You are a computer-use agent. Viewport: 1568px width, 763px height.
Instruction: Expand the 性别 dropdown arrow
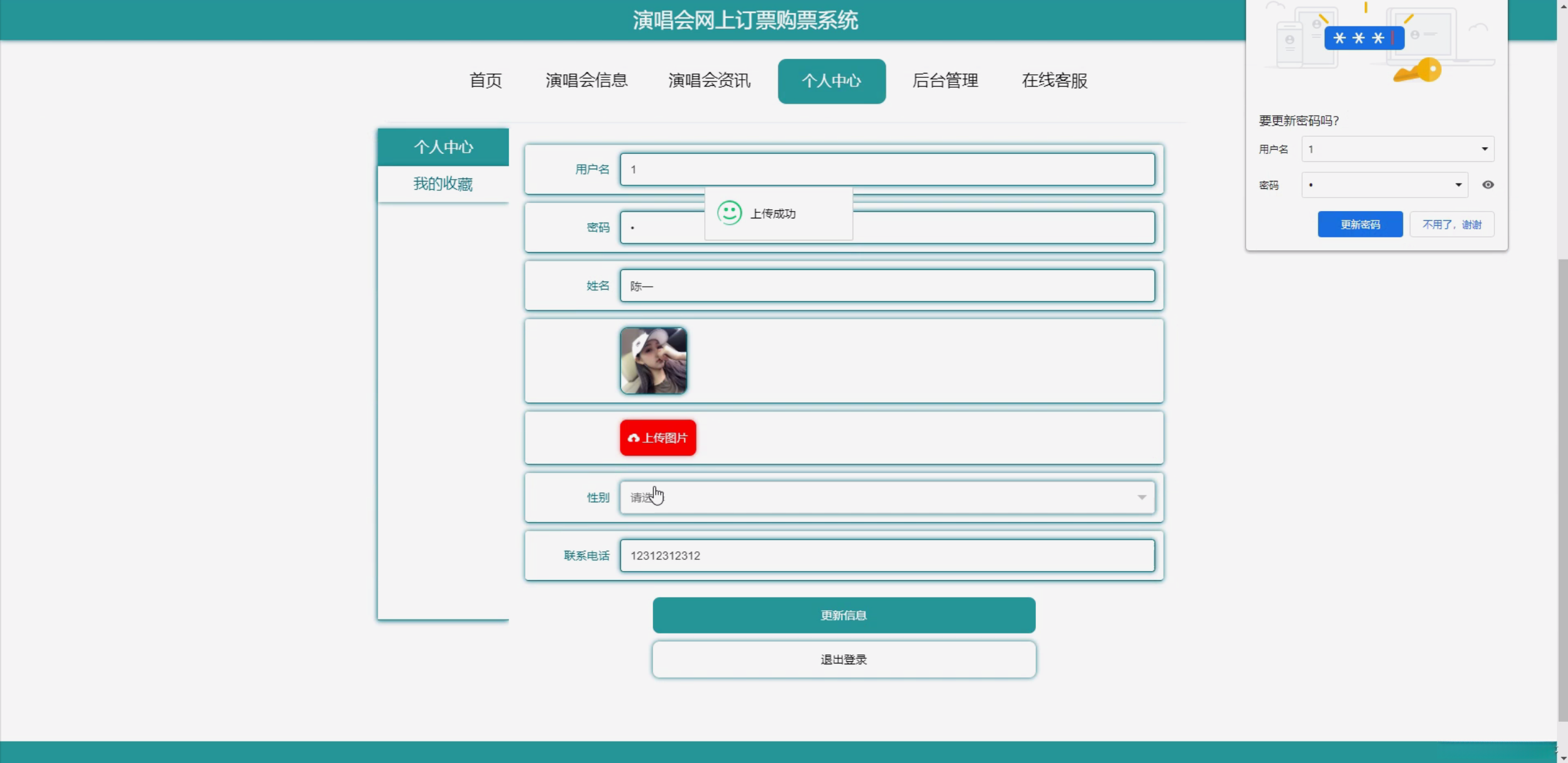coord(1141,497)
